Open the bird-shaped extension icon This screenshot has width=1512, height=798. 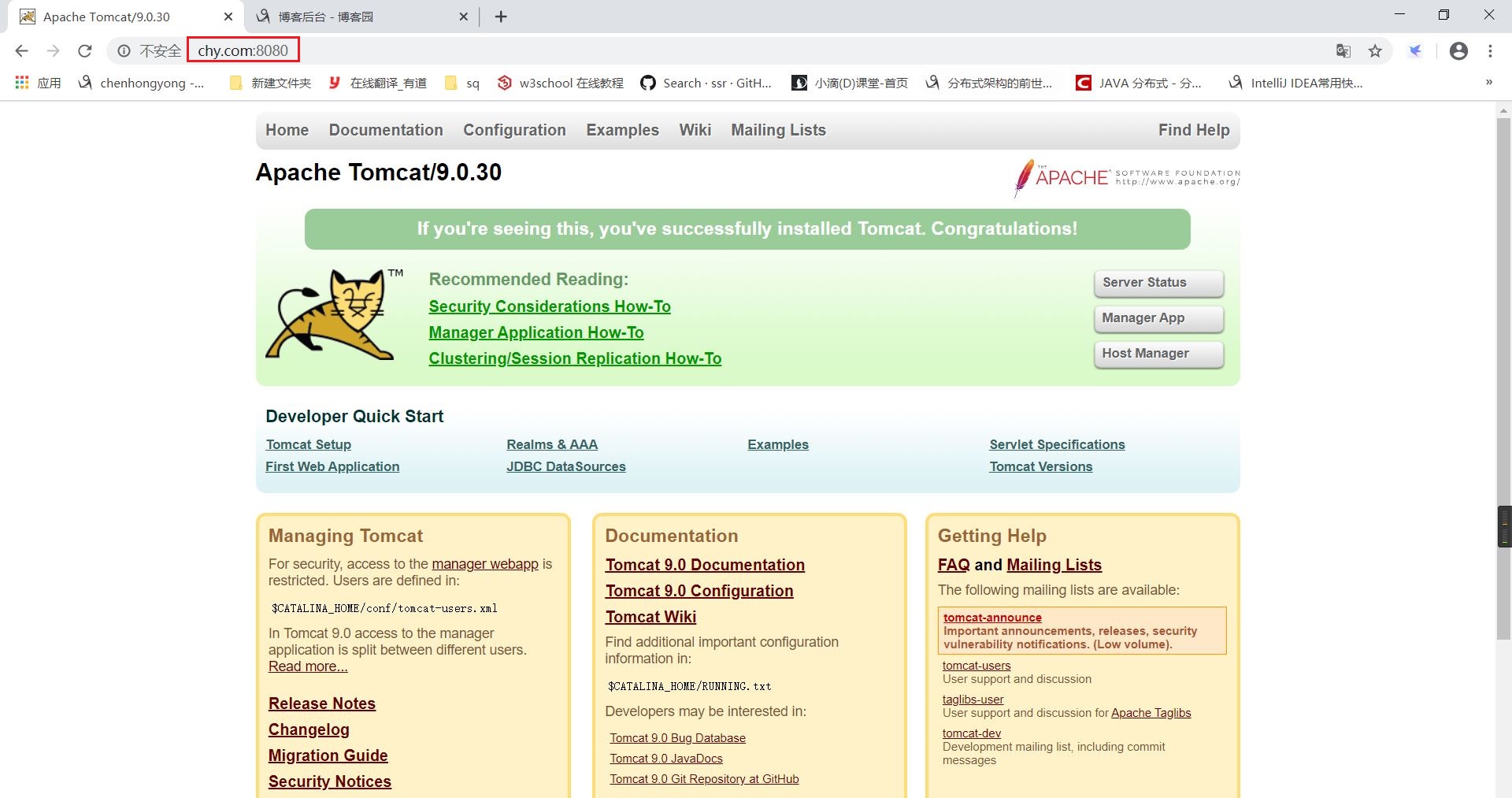coord(1415,51)
